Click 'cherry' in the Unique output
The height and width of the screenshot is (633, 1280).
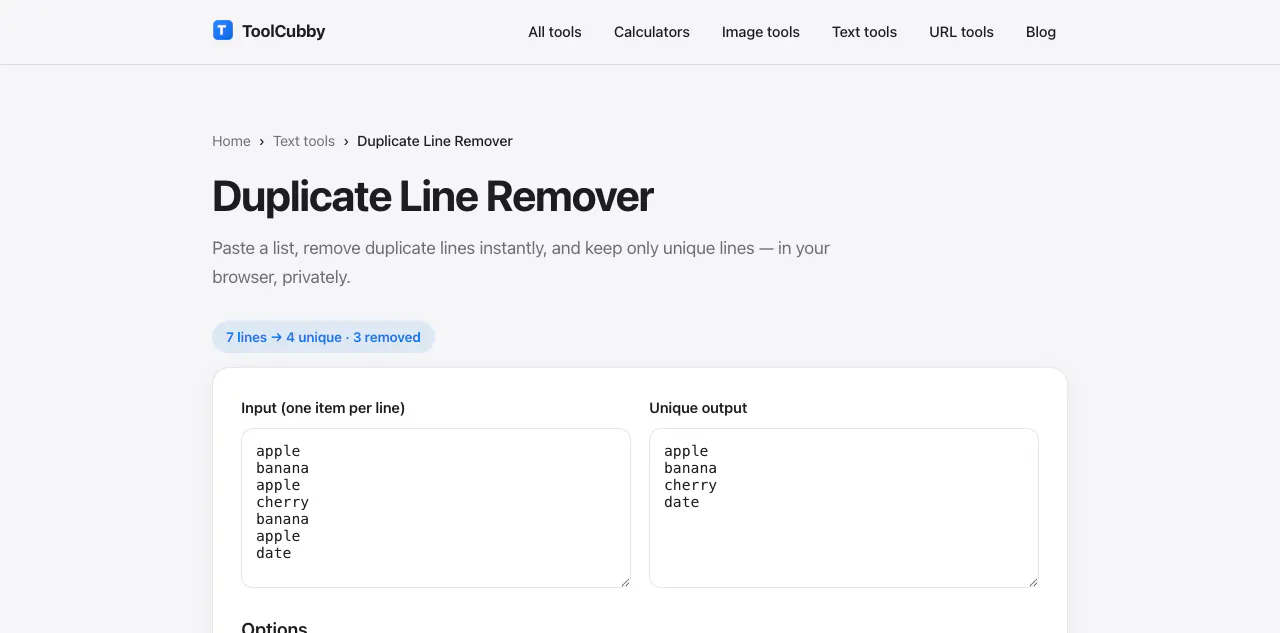pos(690,485)
